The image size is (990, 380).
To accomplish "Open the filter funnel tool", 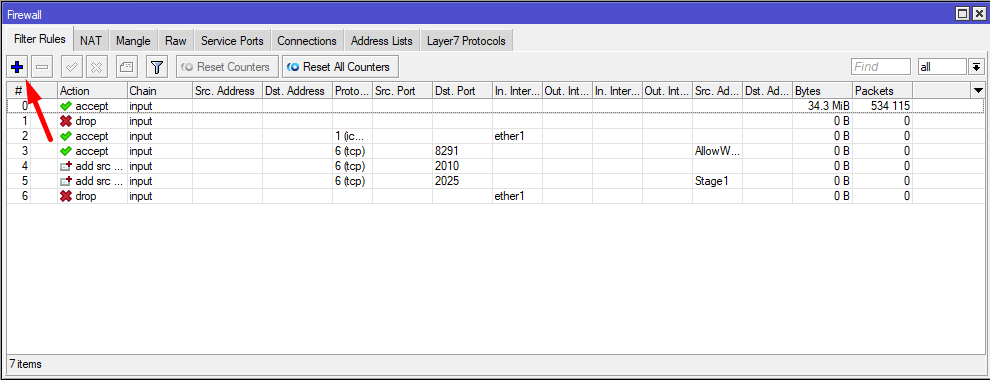I will click(156, 66).
